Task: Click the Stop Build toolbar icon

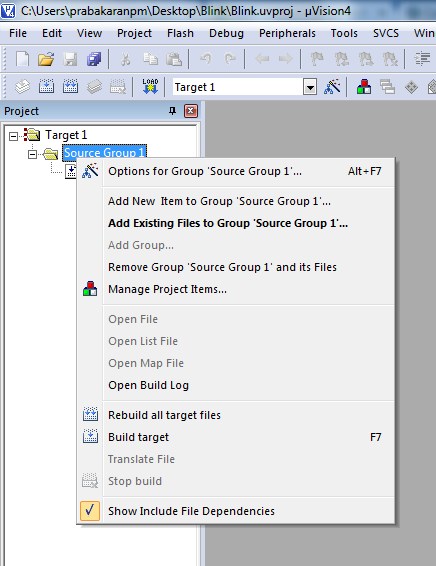Action: [118, 87]
